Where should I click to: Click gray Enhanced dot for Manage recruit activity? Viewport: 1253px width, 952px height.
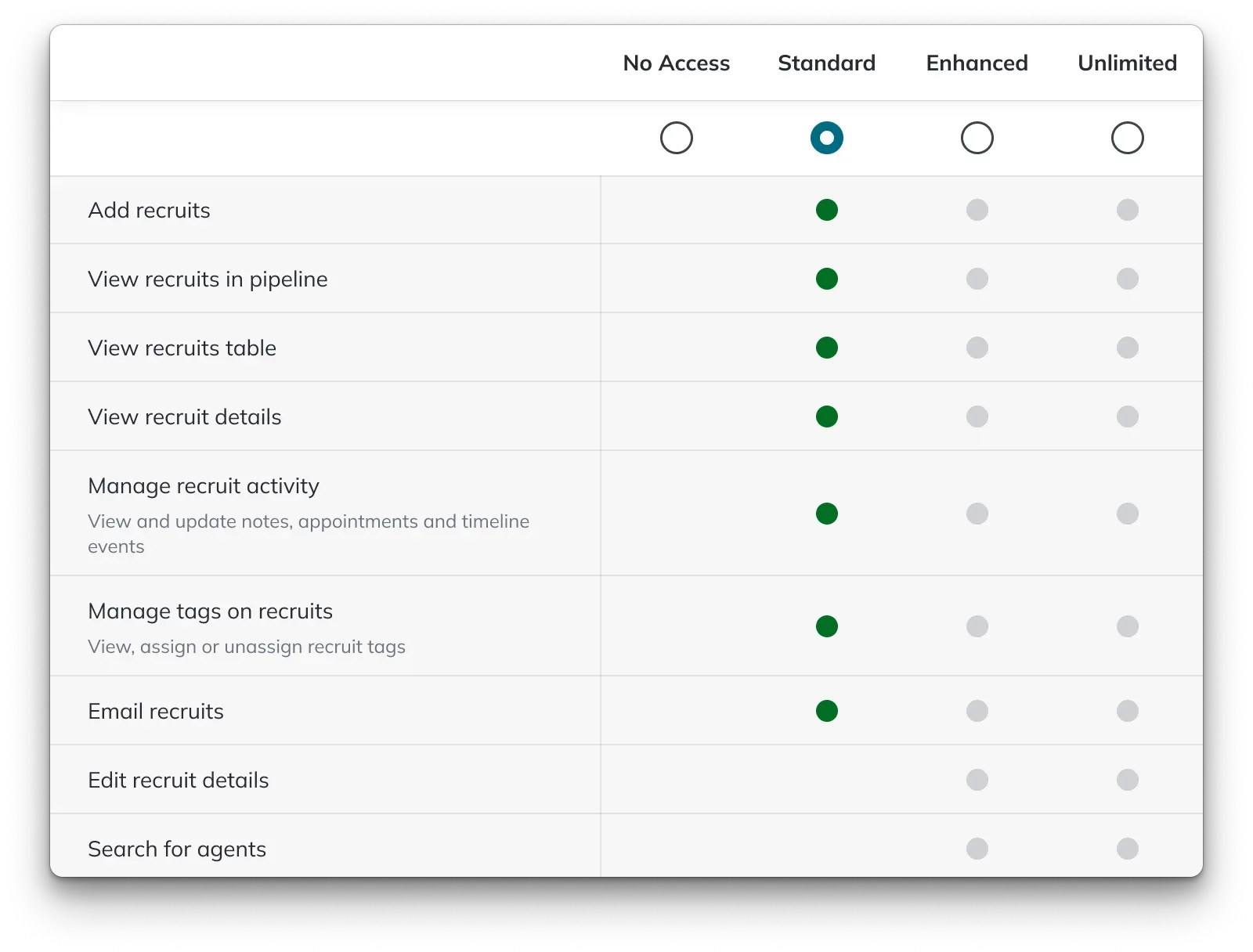tap(977, 514)
